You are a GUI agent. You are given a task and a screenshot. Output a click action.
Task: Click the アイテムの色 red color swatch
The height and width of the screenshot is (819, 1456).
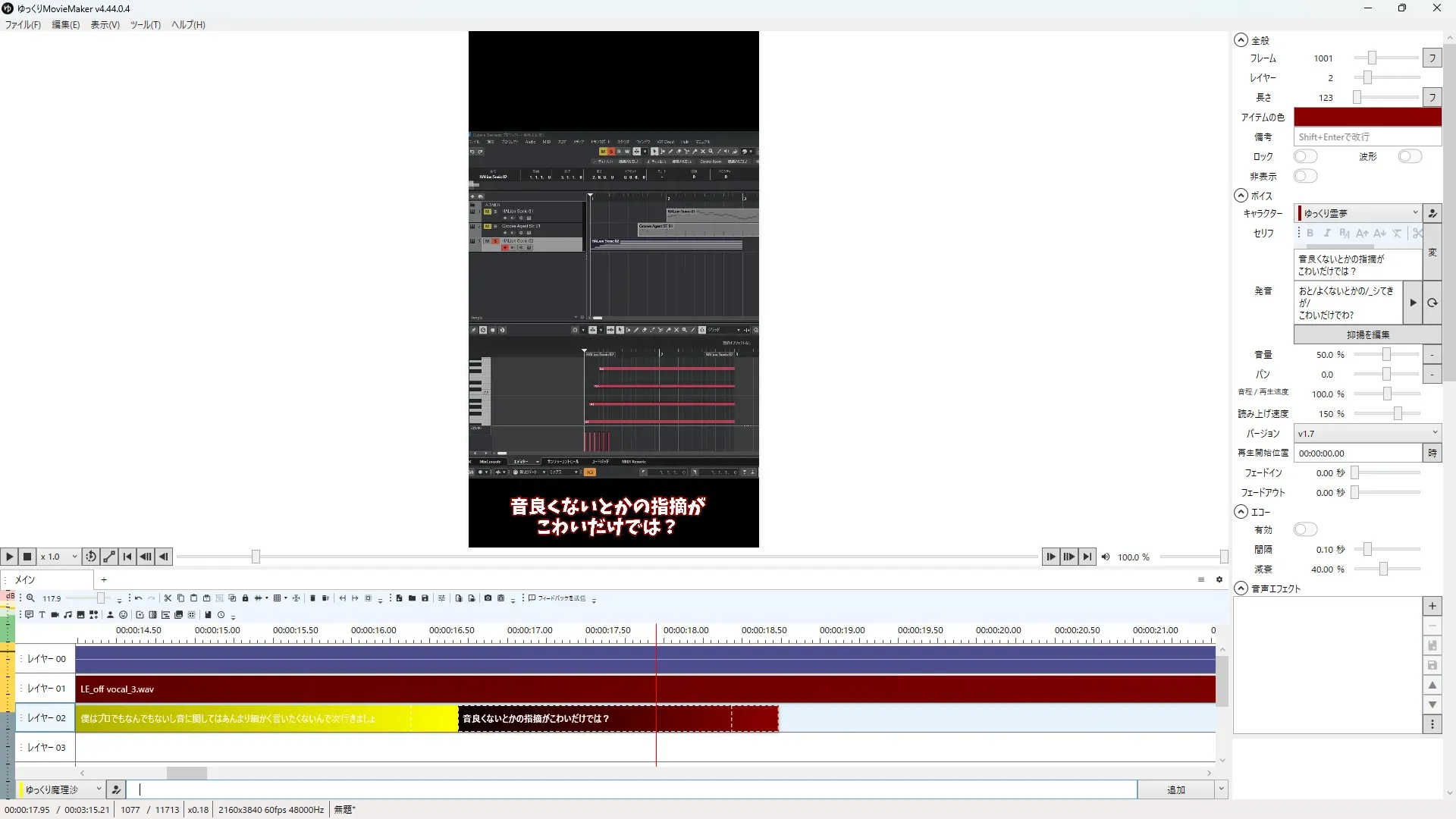click(x=1367, y=117)
